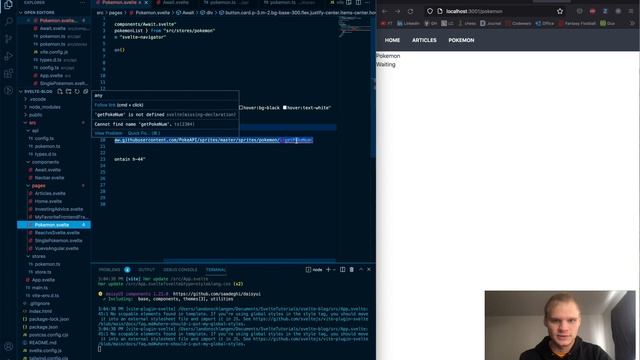Open the Run and Debug view
The width and height of the screenshot is (640, 360).
pos(8,56)
